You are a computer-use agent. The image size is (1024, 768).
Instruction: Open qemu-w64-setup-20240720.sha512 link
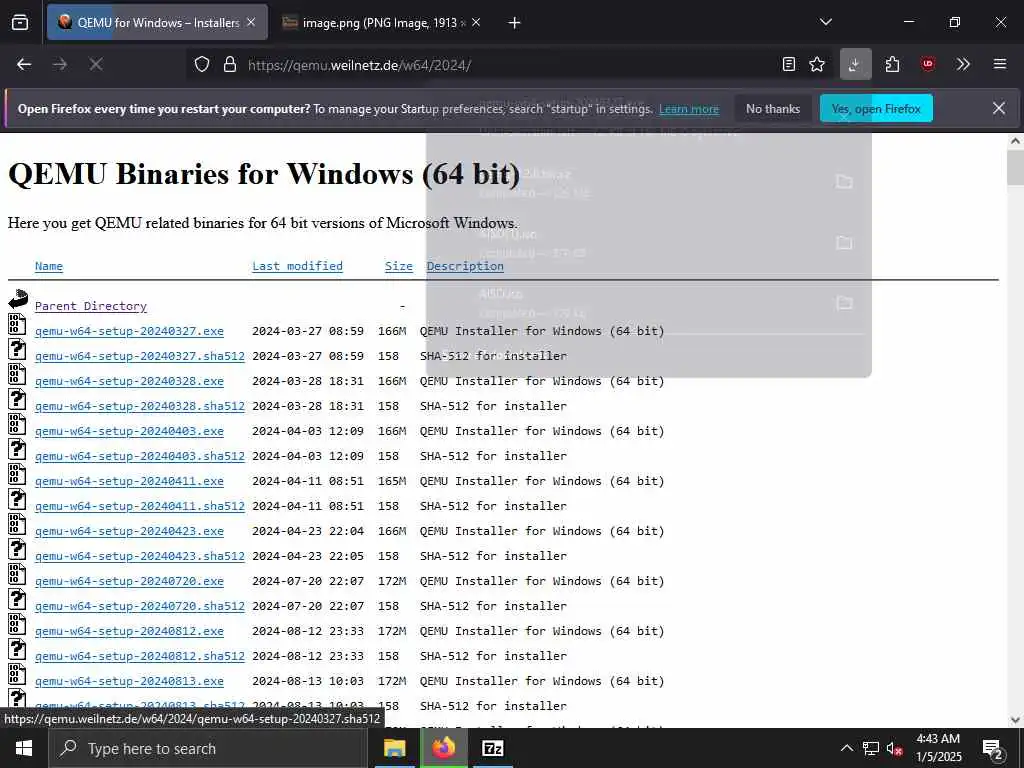point(140,607)
